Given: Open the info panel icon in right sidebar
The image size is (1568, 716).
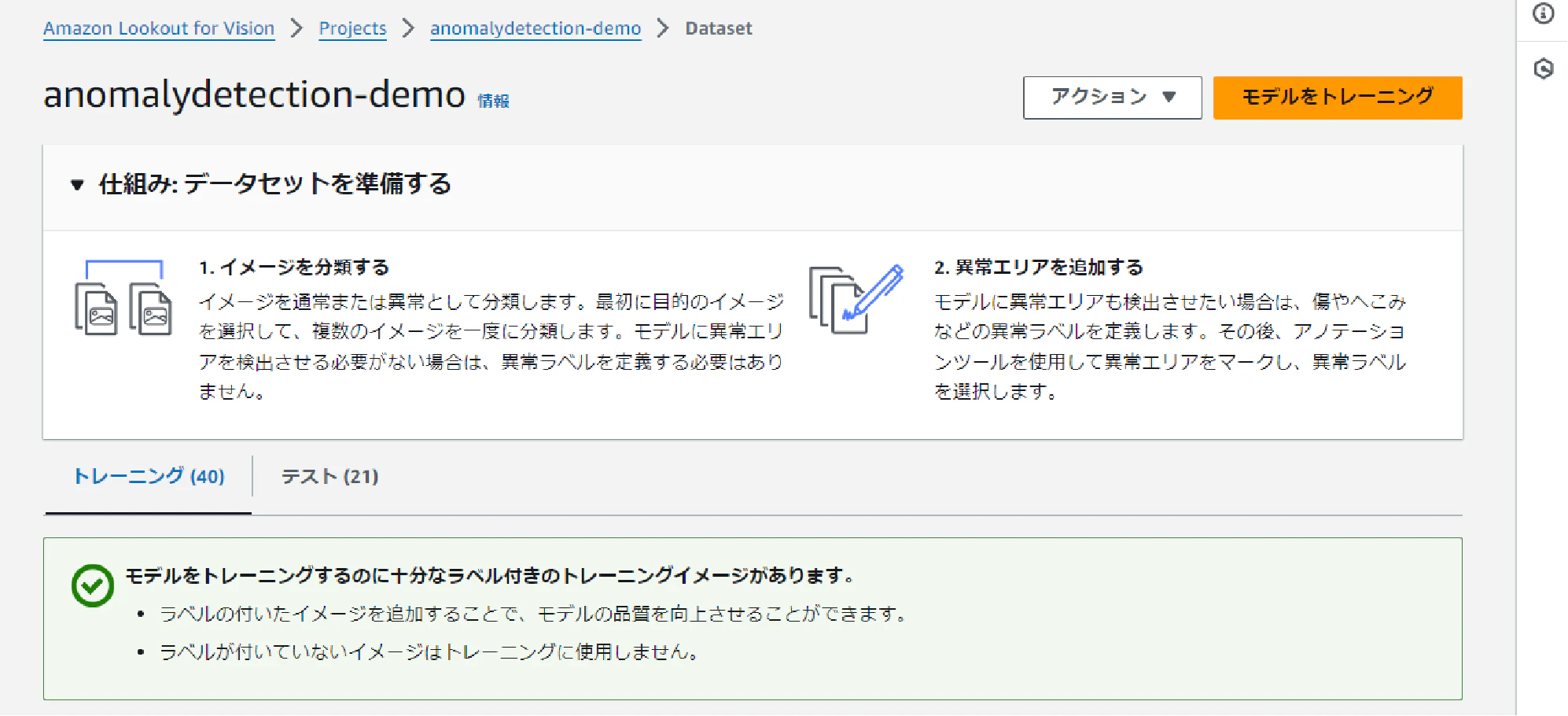Looking at the screenshot, I should pyautogui.click(x=1544, y=13).
